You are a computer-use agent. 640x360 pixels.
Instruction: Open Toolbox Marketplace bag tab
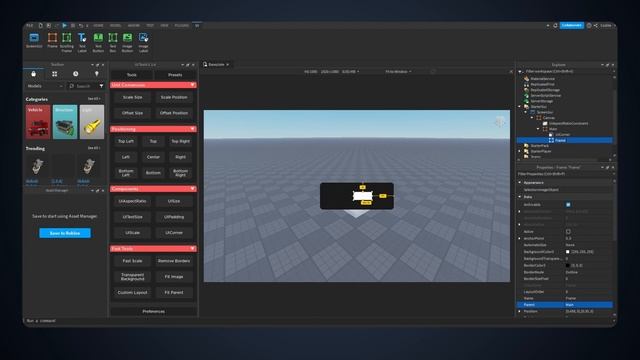click(33, 74)
